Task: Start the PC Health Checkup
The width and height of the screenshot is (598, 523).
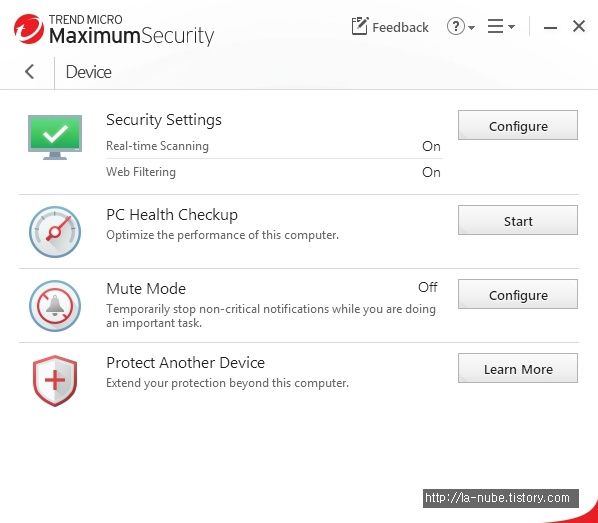Action: [518, 220]
